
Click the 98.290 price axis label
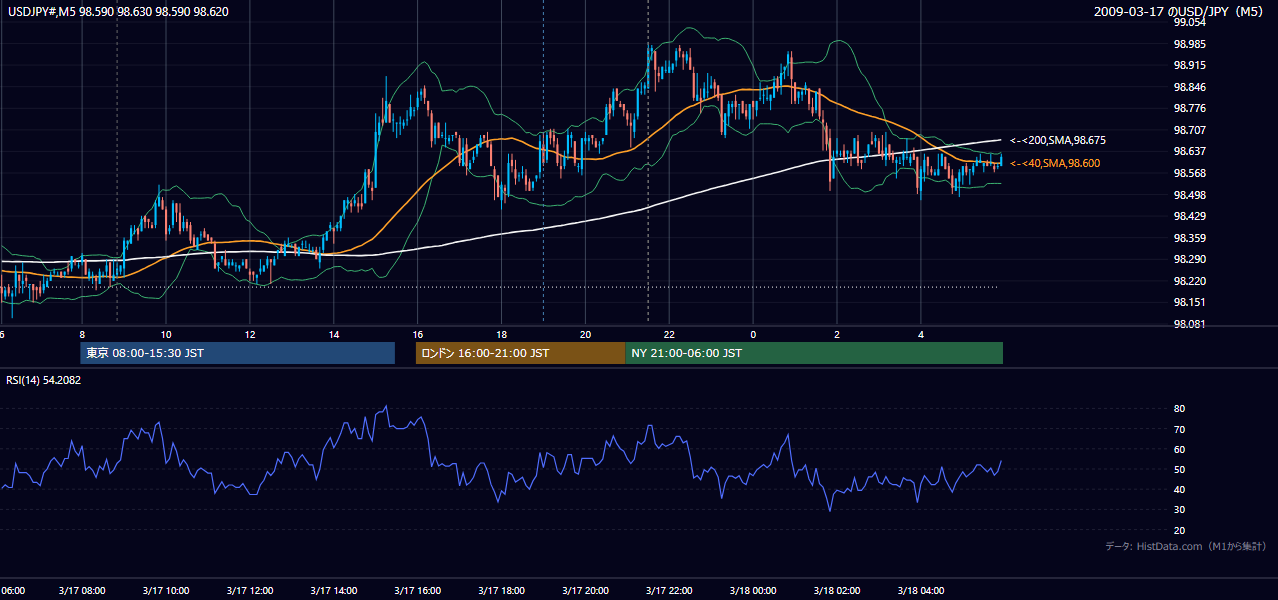click(1188, 259)
